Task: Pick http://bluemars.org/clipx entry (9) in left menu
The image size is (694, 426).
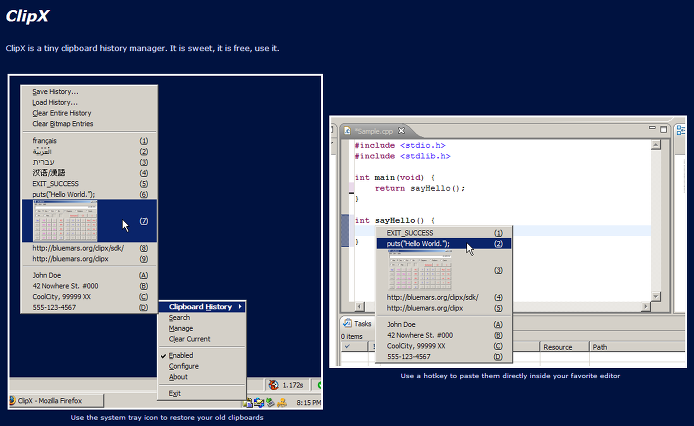Action: (x=89, y=259)
